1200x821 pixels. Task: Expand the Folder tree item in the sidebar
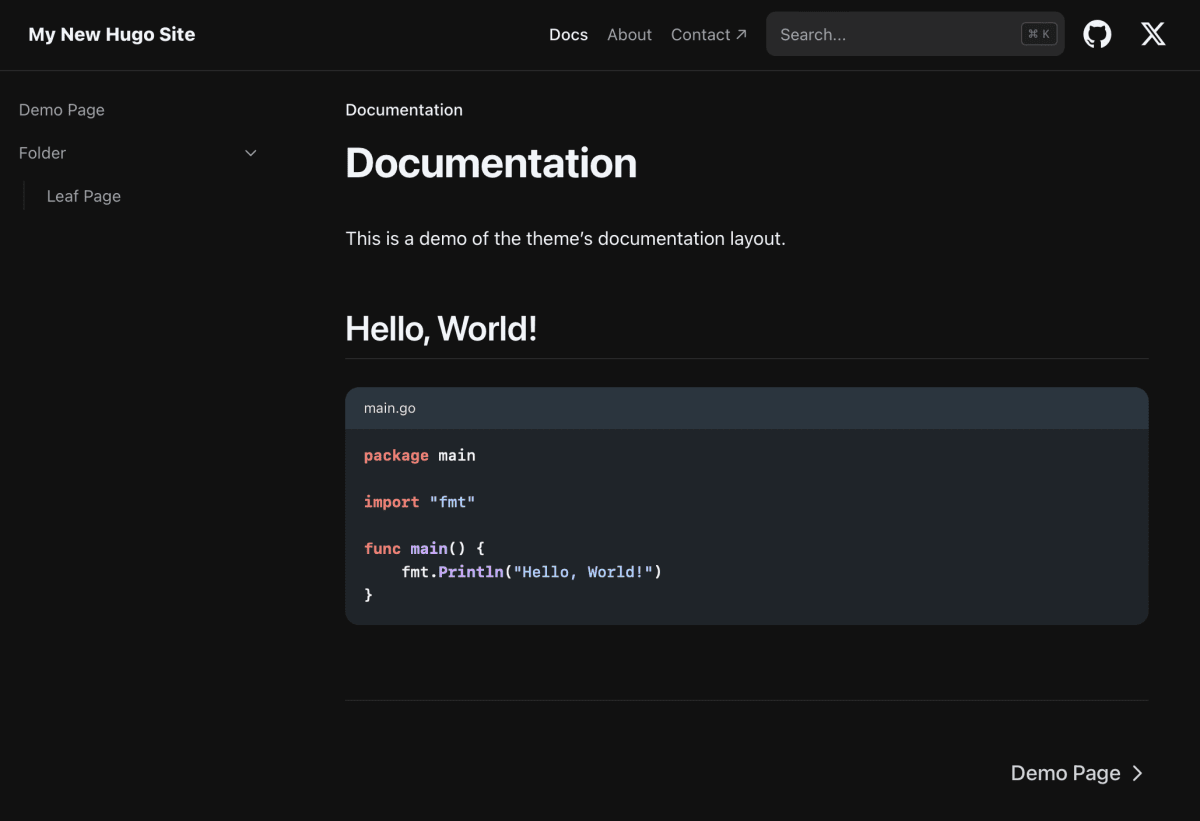[x=42, y=153]
